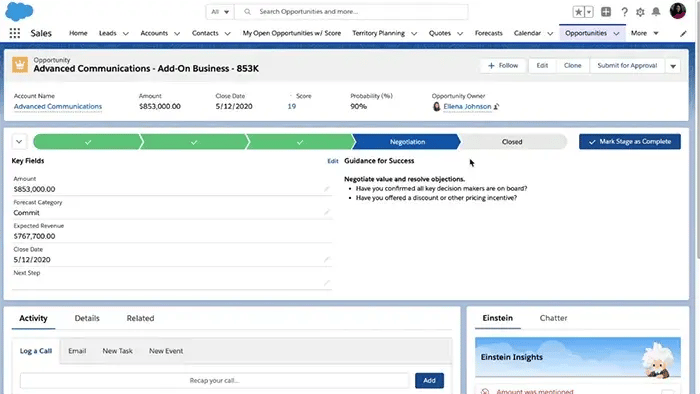
Task: Expand the More navigation menu
Action: click(645, 33)
